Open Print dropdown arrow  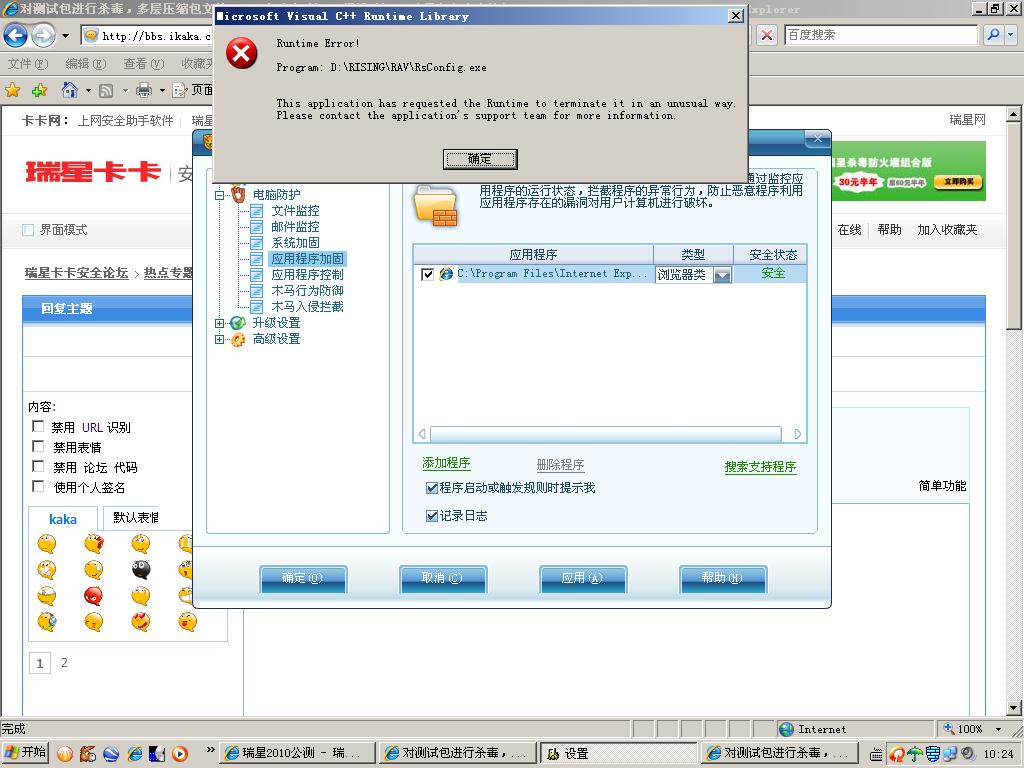pyautogui.click(x=162, y=90)
